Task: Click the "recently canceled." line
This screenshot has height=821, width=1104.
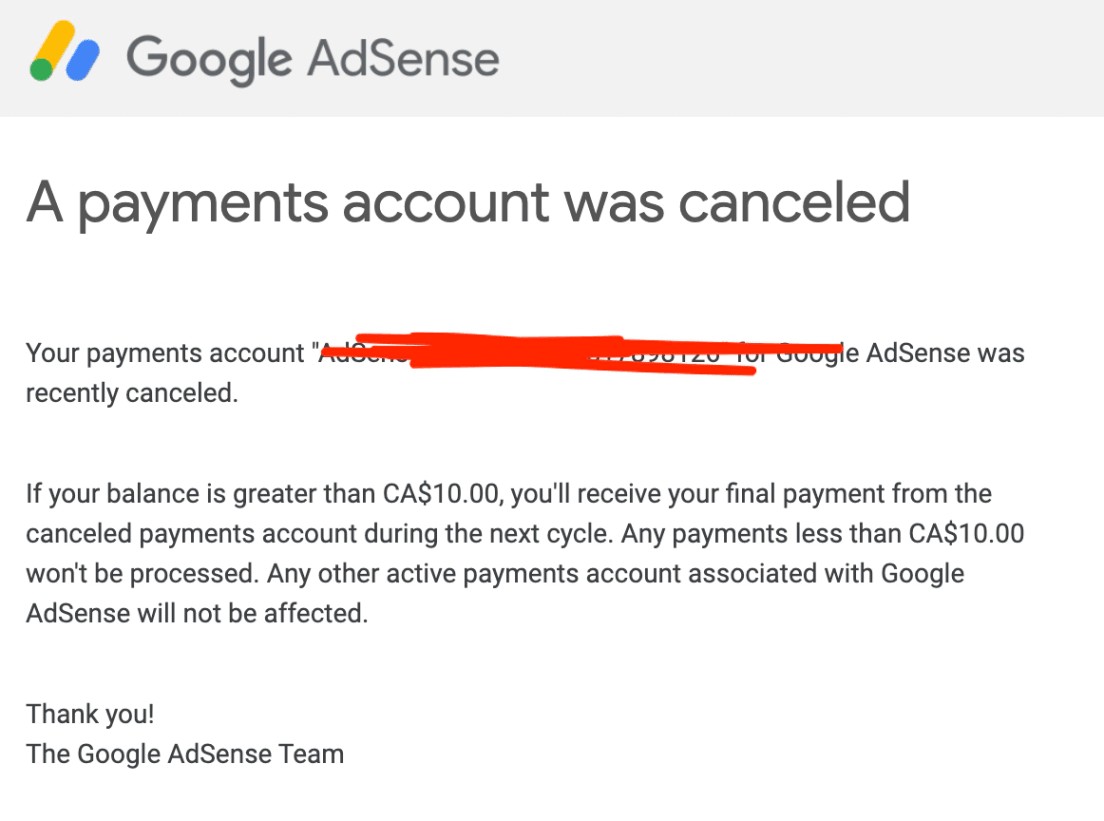Action: (132, 393)
